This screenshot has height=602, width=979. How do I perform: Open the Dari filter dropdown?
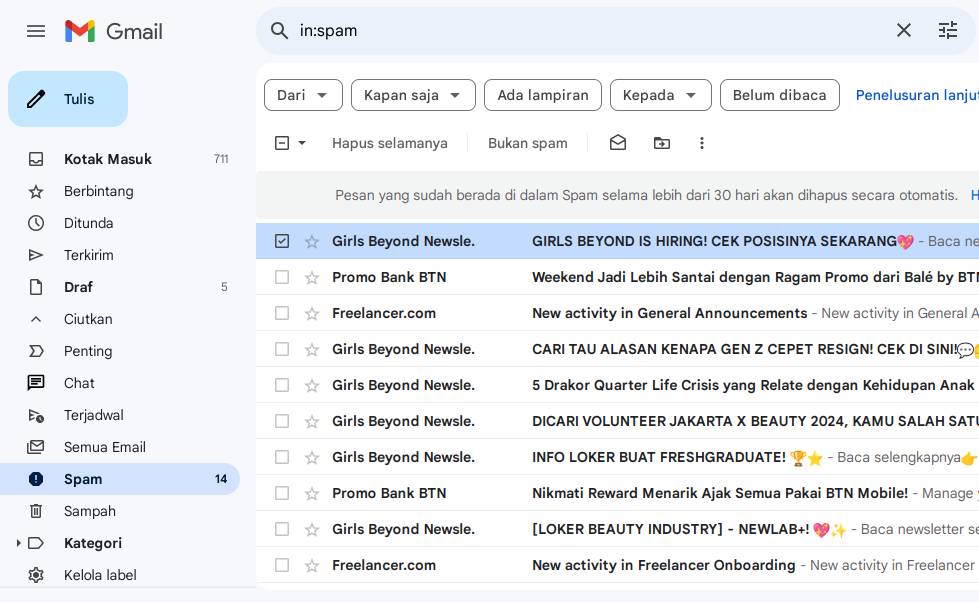303,95
